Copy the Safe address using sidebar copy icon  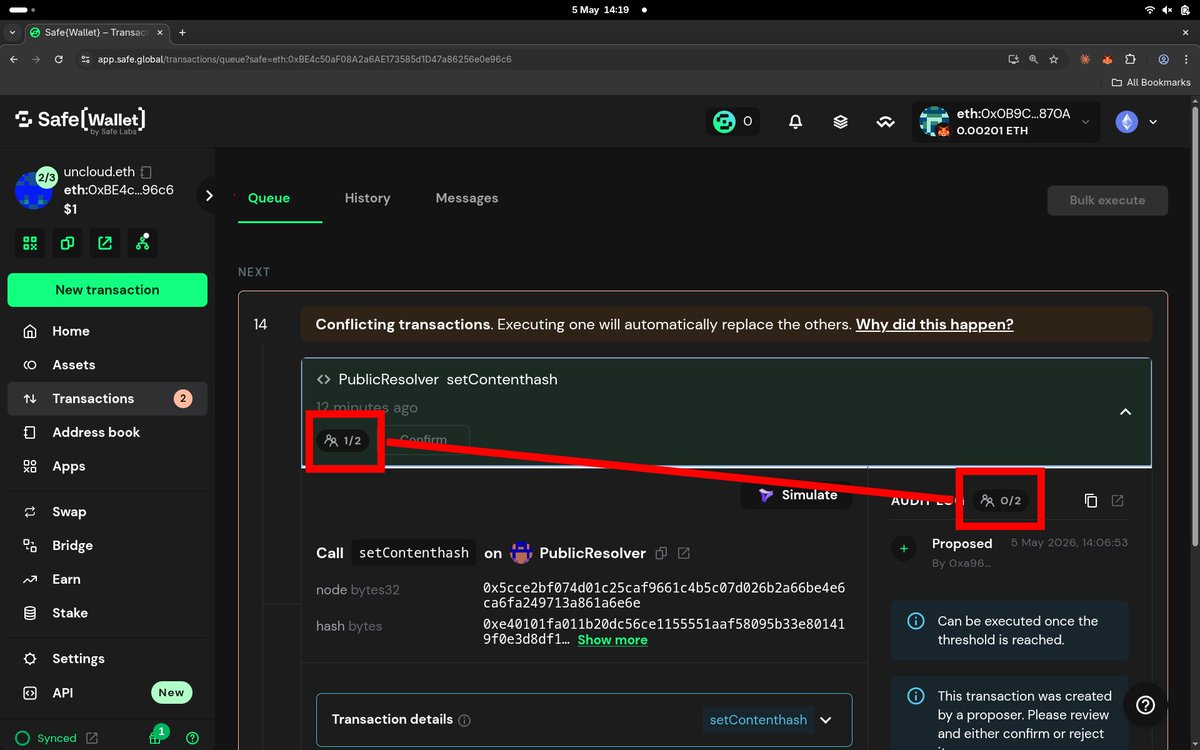pos(67,243)
